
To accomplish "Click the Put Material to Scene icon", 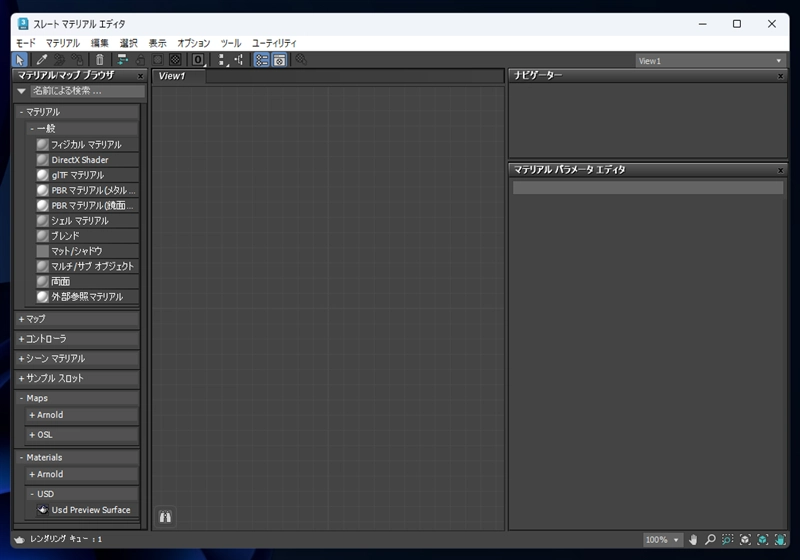I will (60, 60).
